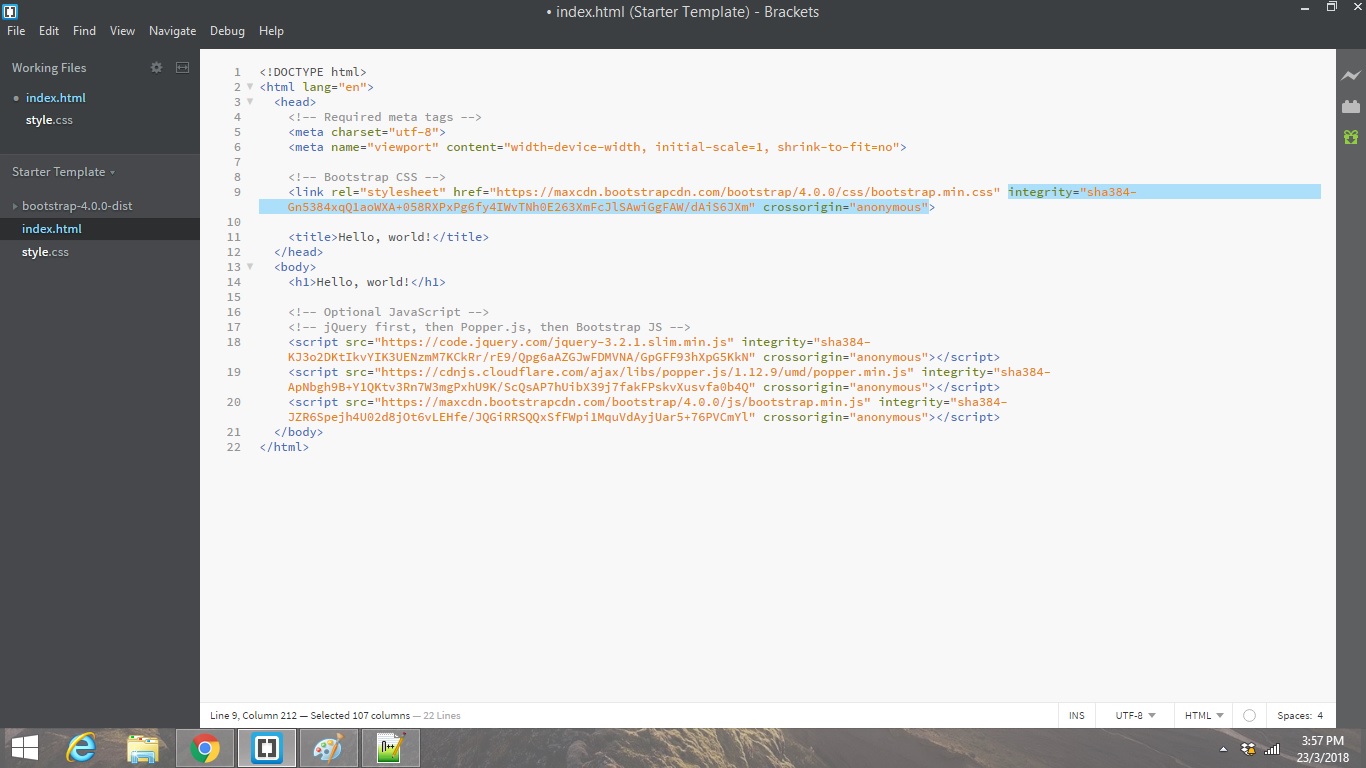Image resolution: width=1366 pixels, height=768 pixels.
Task: Open Notepad++ taskbar icon
Action: tap(390, 748)
